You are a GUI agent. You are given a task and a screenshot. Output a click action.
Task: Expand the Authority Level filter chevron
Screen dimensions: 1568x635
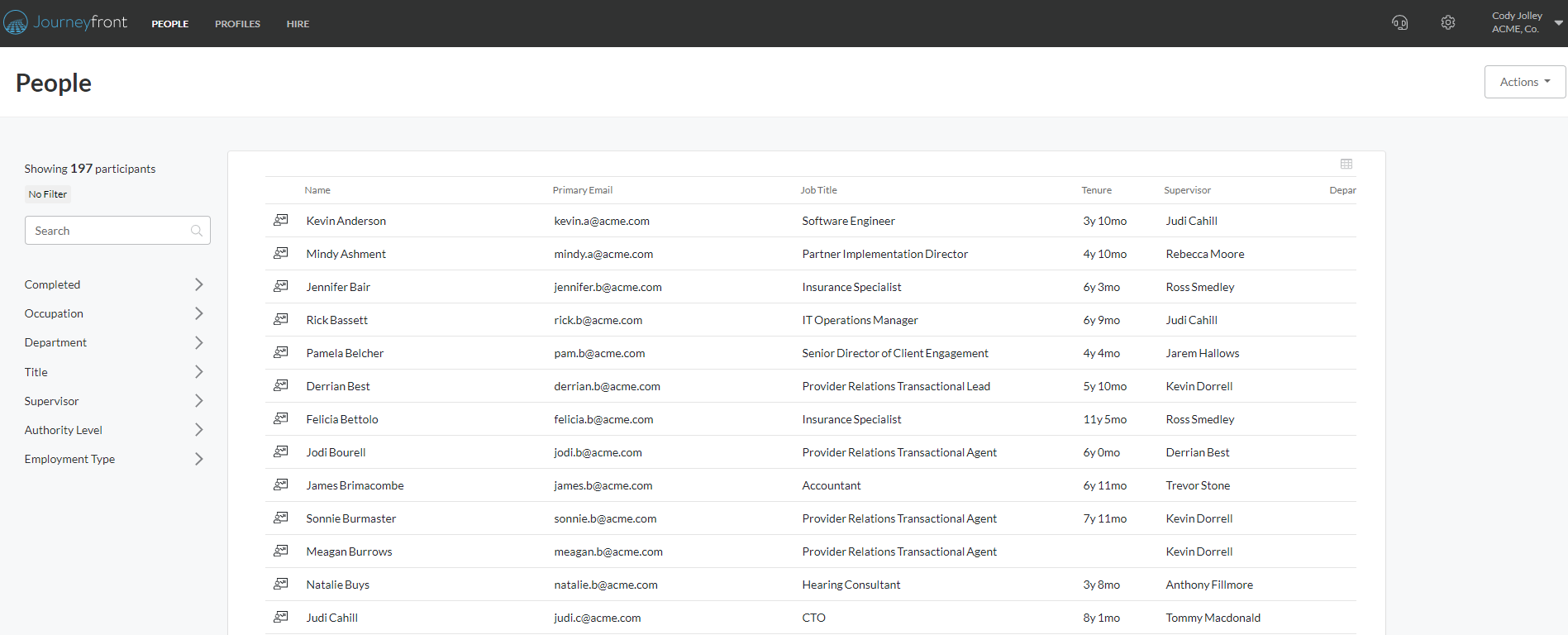coord(198,430)
